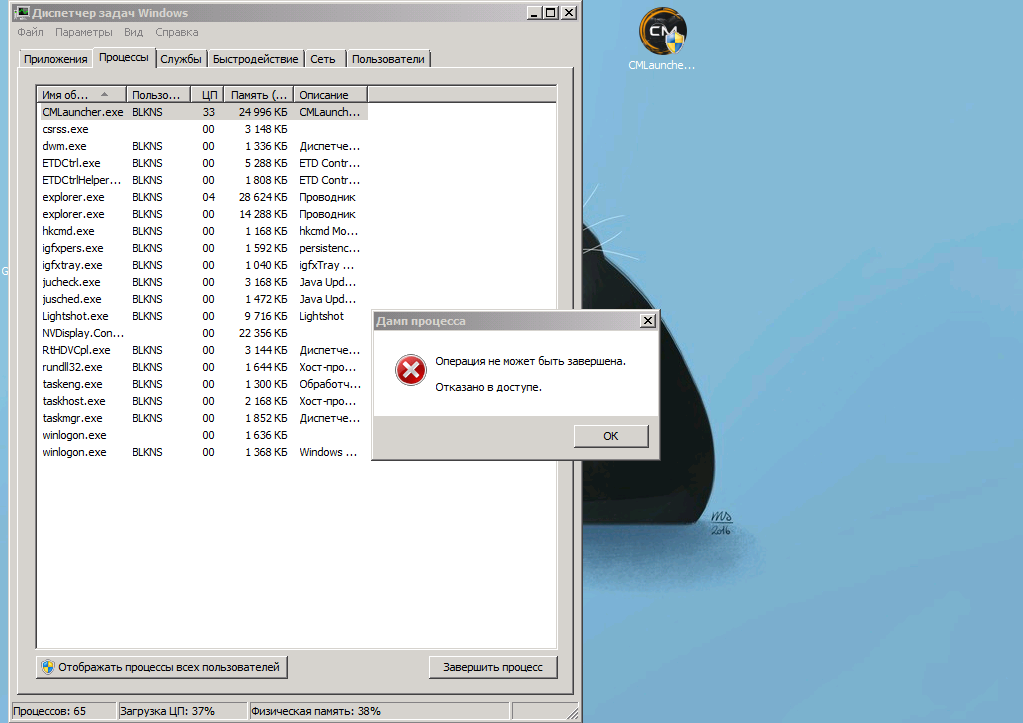The width and height of the screenshot is (1023, 723).
Task: Close the Дамп процесса dialog with X
Action: point(647,320)
